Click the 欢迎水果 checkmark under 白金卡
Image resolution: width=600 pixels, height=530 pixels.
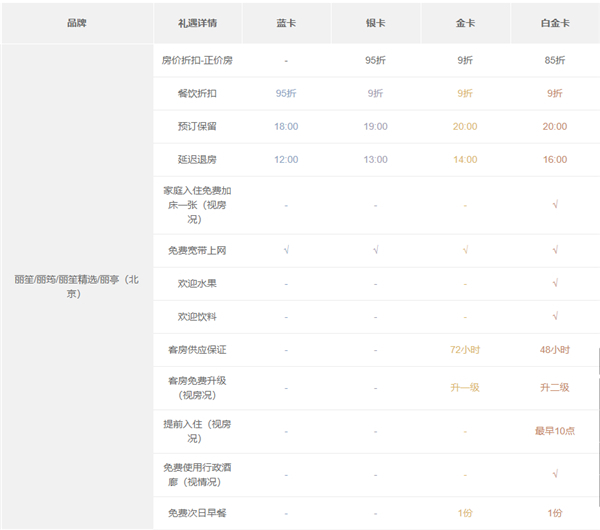pos(554,283)
